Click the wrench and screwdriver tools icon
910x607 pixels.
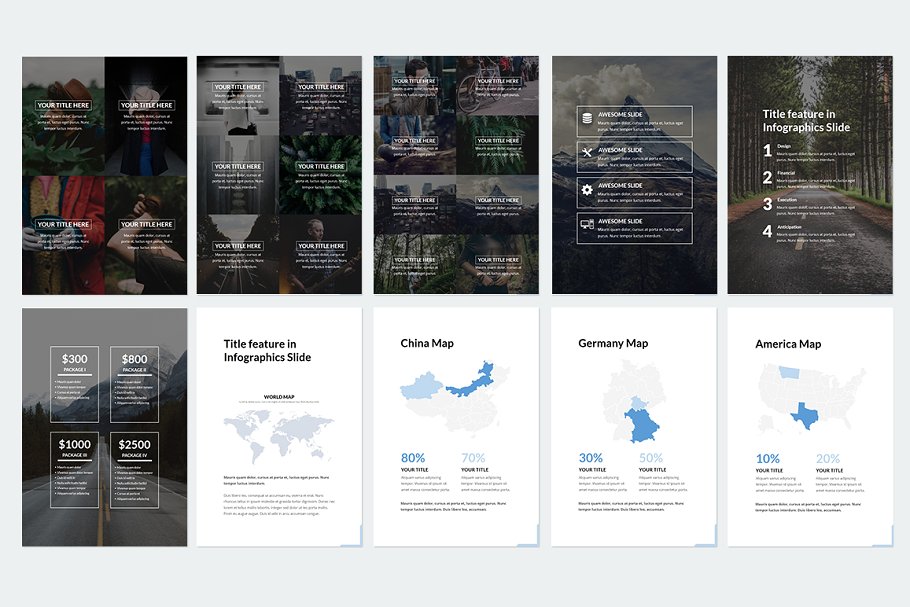coord(587,154)
